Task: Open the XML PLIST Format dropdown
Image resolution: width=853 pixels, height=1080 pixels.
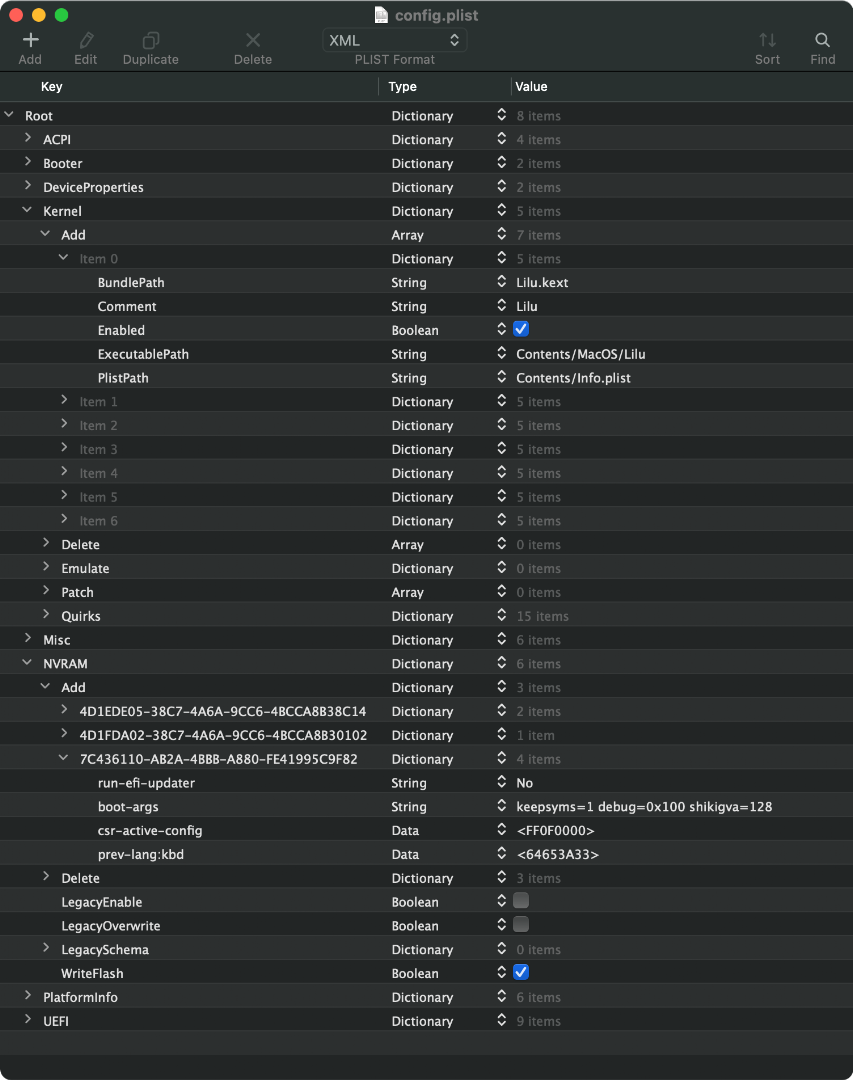Action: [x=395, y=41]
